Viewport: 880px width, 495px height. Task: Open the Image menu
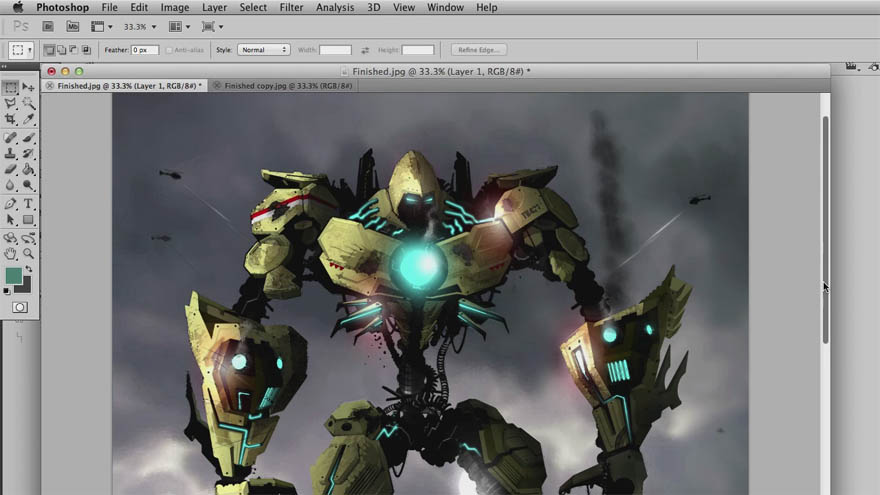(x=175, y=7)
